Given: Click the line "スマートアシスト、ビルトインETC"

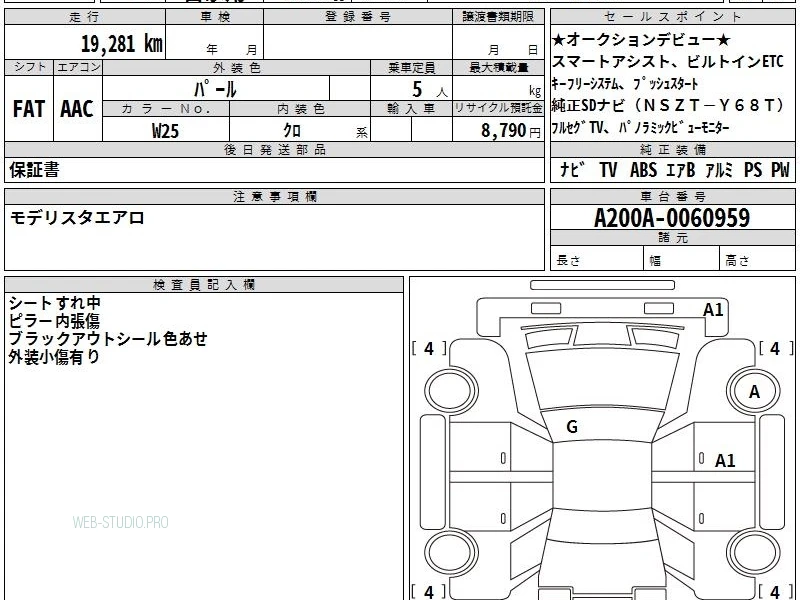Looking at the screenshot, I should [x=667, y=61].
